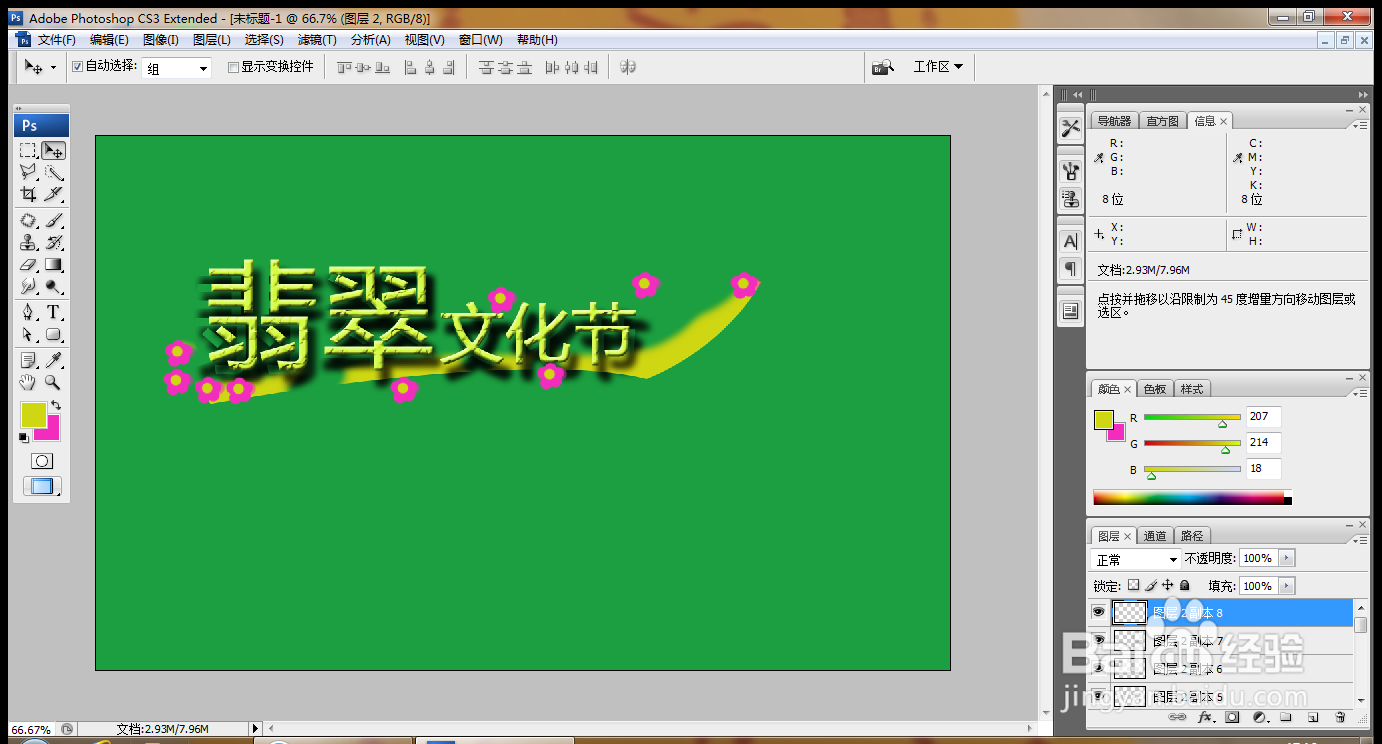Screen dimensions: 1382x744
Task: Change screen mode button in toolbox
Action: [x=42, y=486]
